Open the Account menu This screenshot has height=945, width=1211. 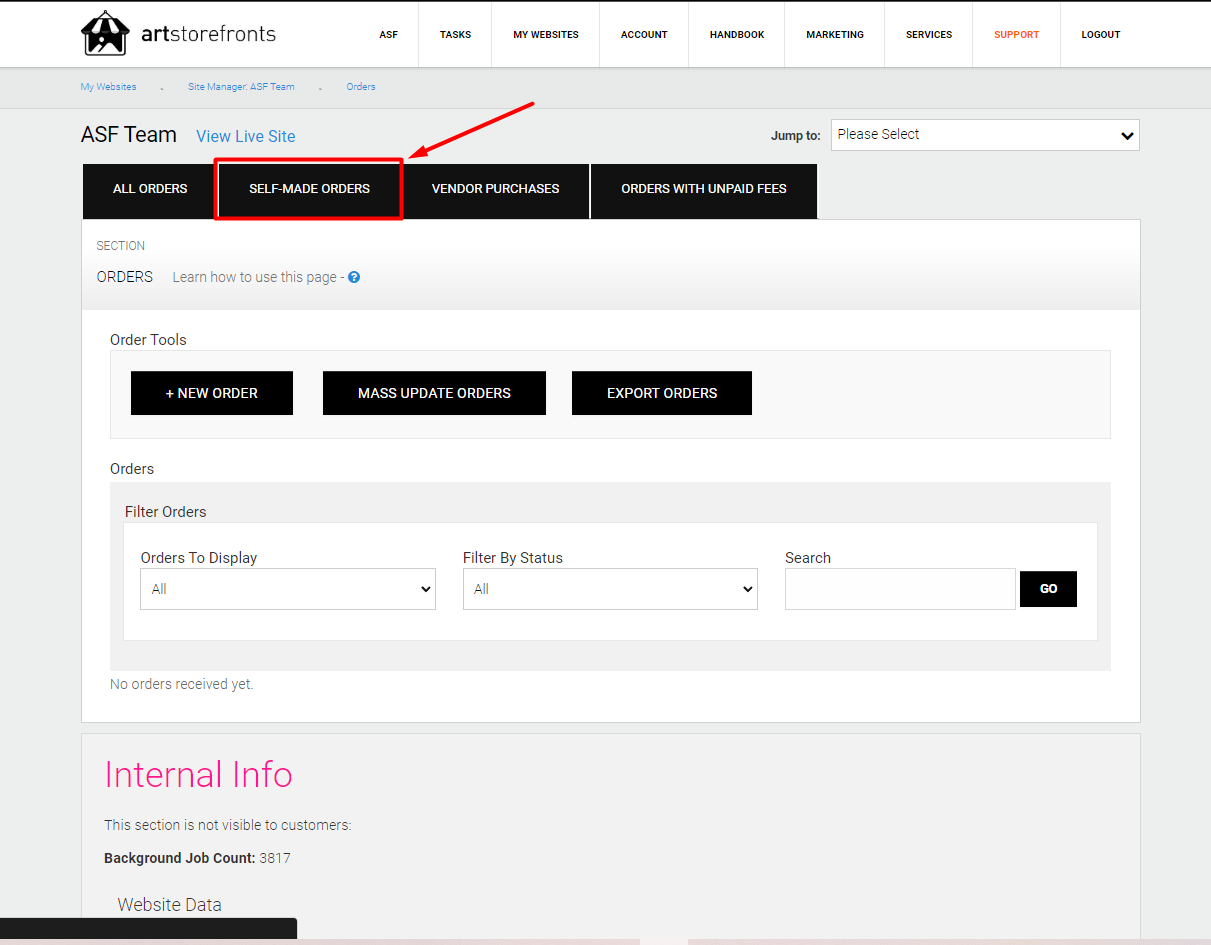(x=644, y=34)
